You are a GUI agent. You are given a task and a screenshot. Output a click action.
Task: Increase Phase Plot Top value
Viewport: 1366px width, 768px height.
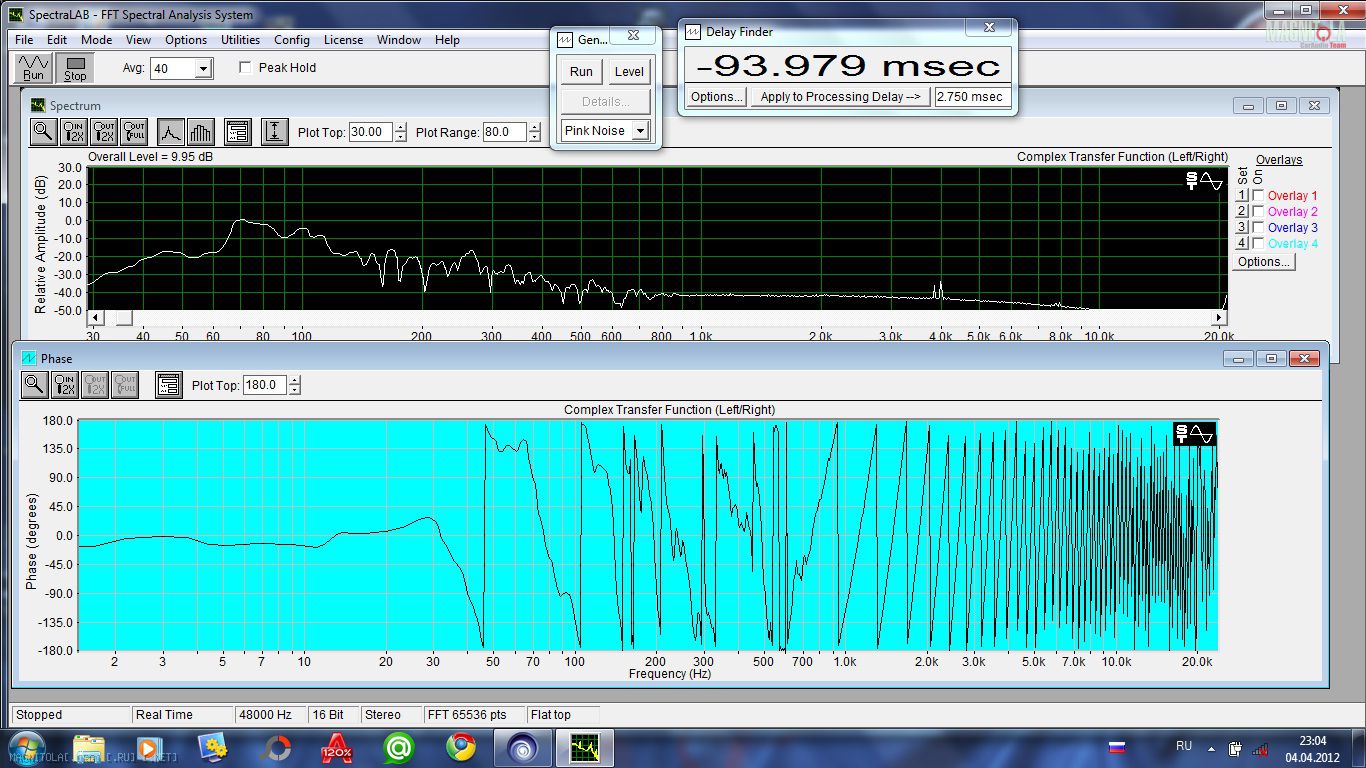294,380
